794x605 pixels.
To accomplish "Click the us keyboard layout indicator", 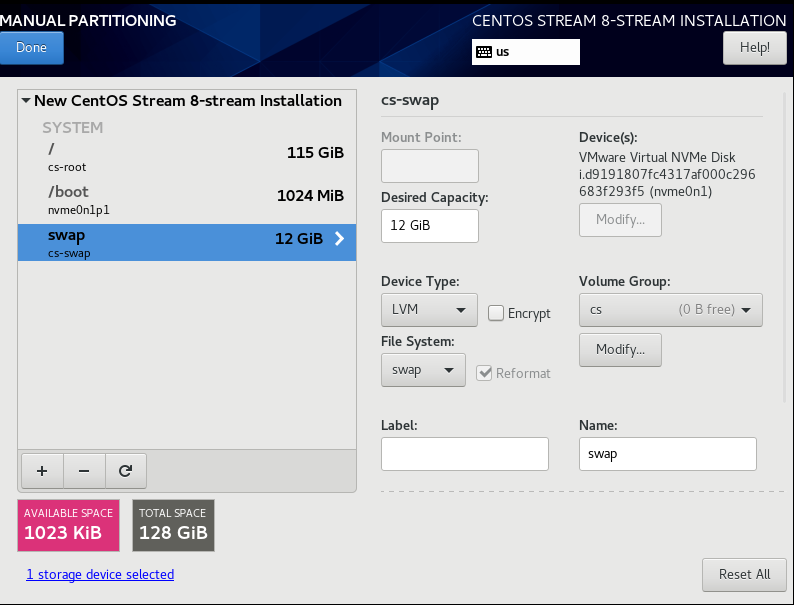I will pyautogui.click(x=526, y=52).
